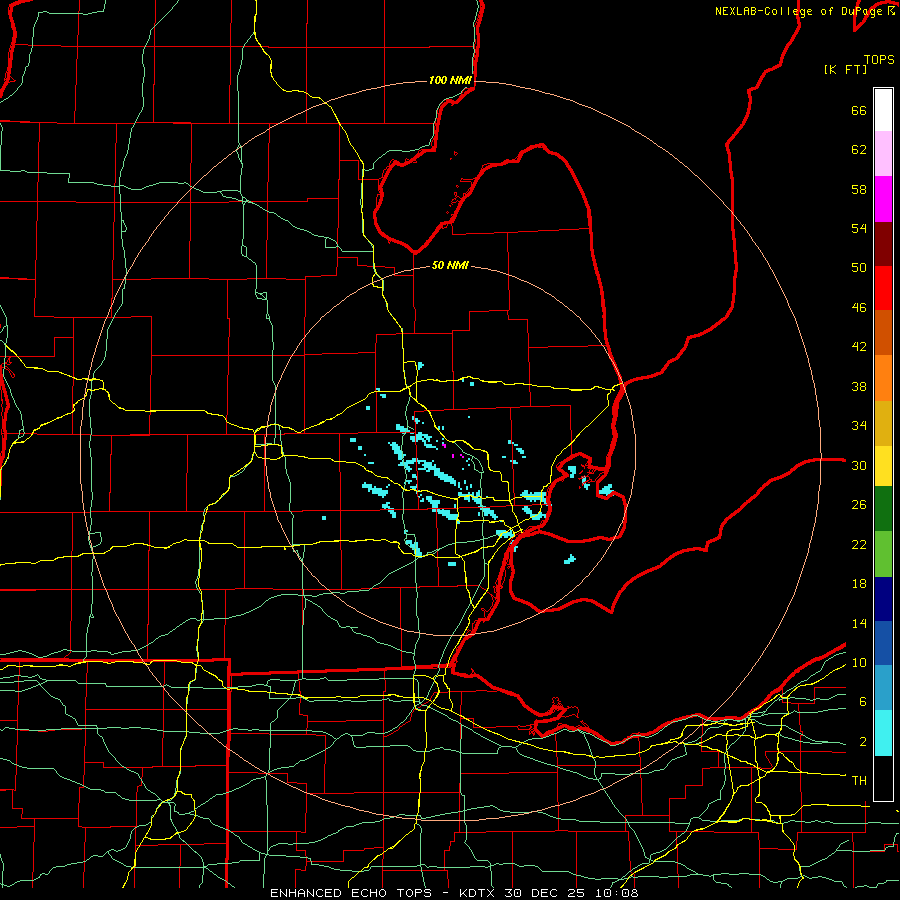Viewport: 900px width, 900px height.
Task: Click the [K FT] units label
Action: (845, 69)
